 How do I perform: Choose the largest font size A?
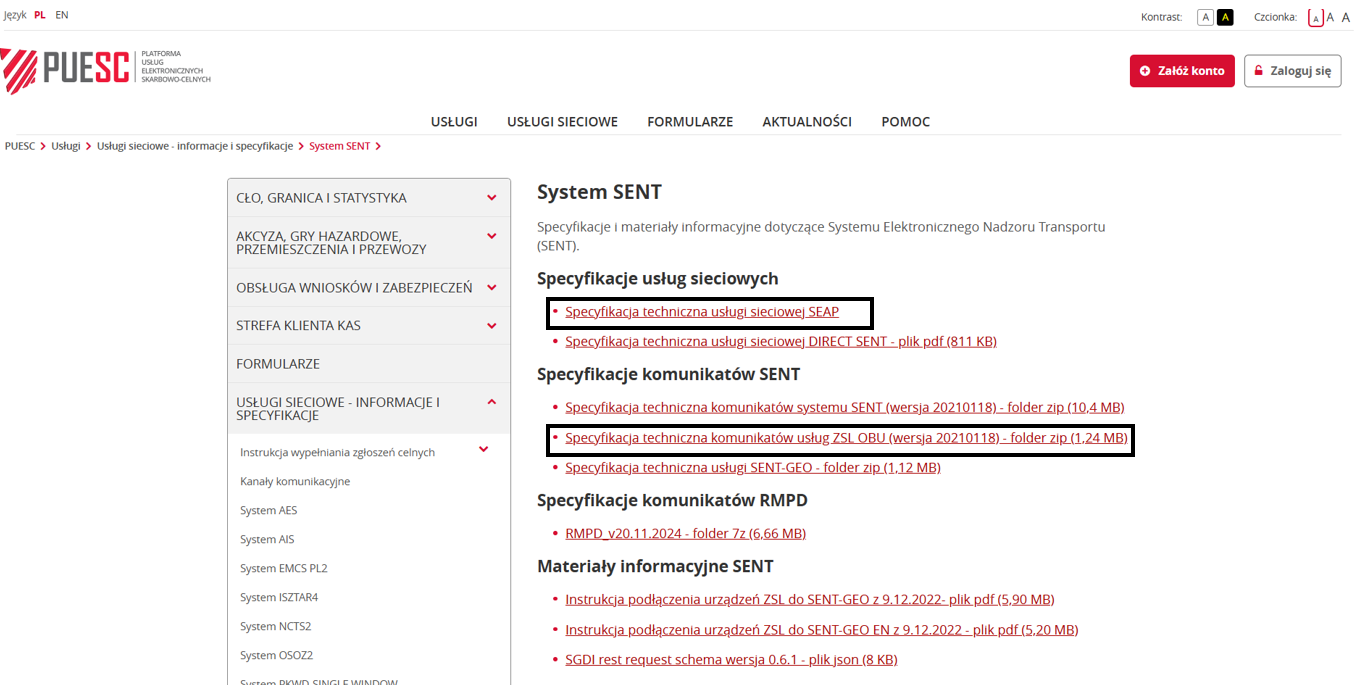coord(1345,17)
